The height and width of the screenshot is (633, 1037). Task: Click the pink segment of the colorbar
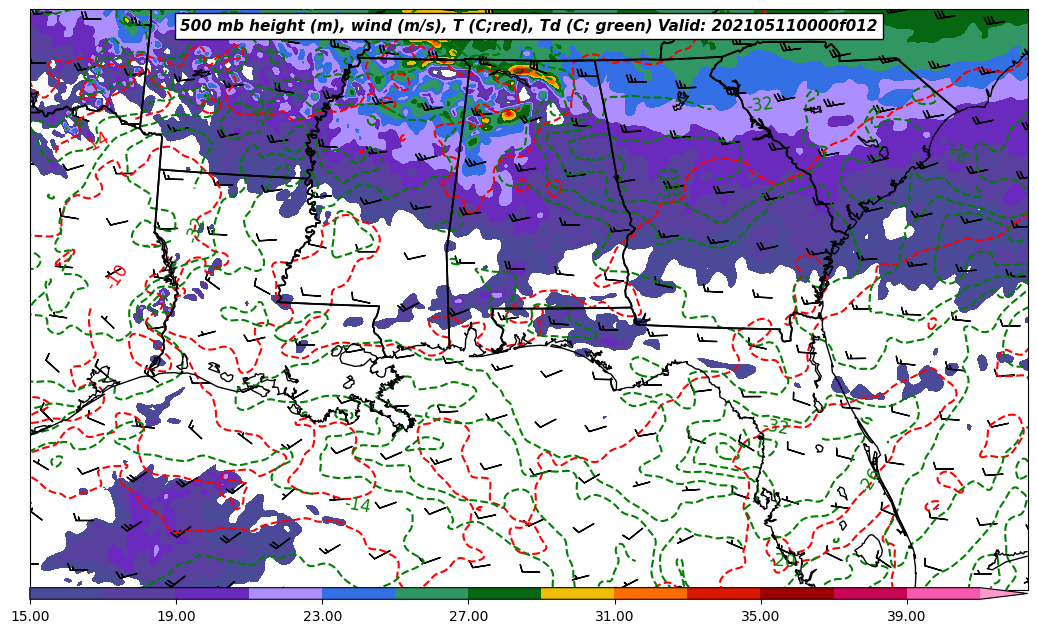click(x=943, y=593)
